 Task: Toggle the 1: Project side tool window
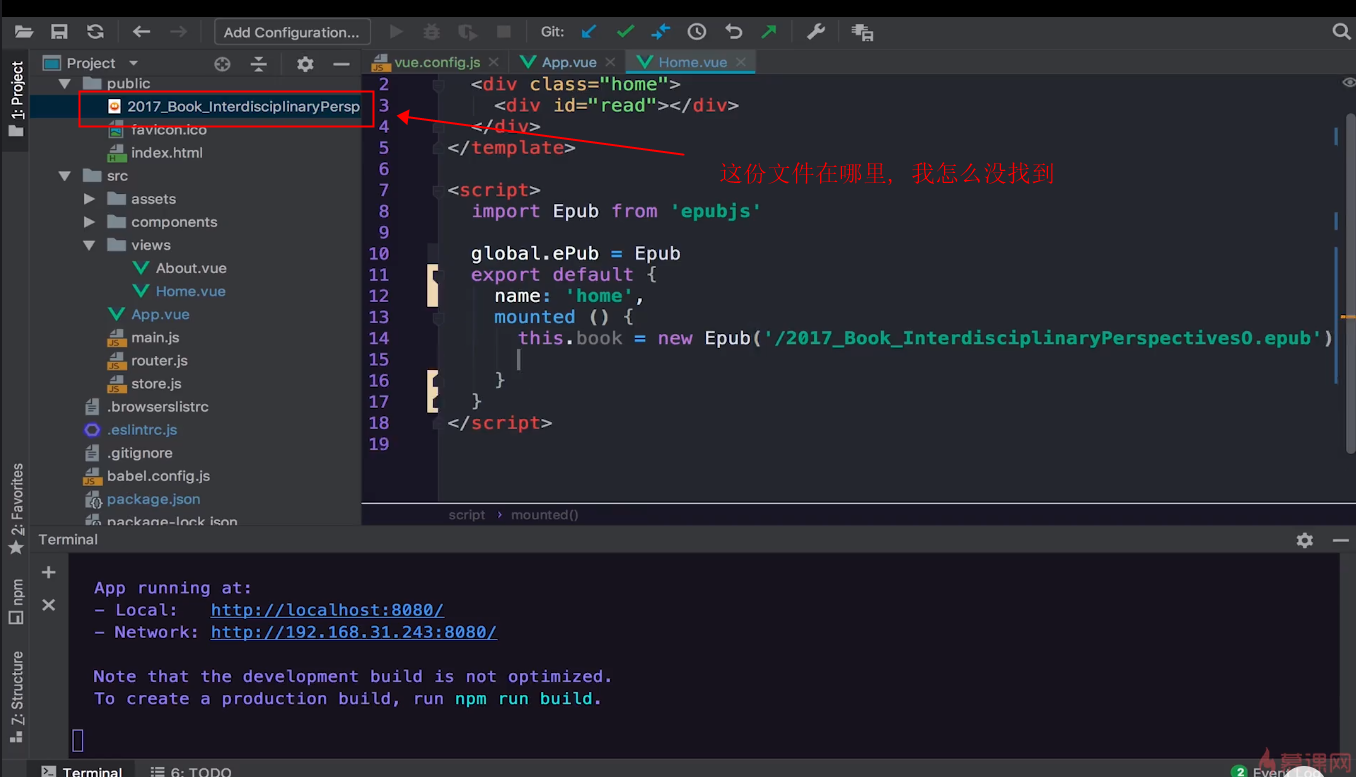[x=16, y=100]
